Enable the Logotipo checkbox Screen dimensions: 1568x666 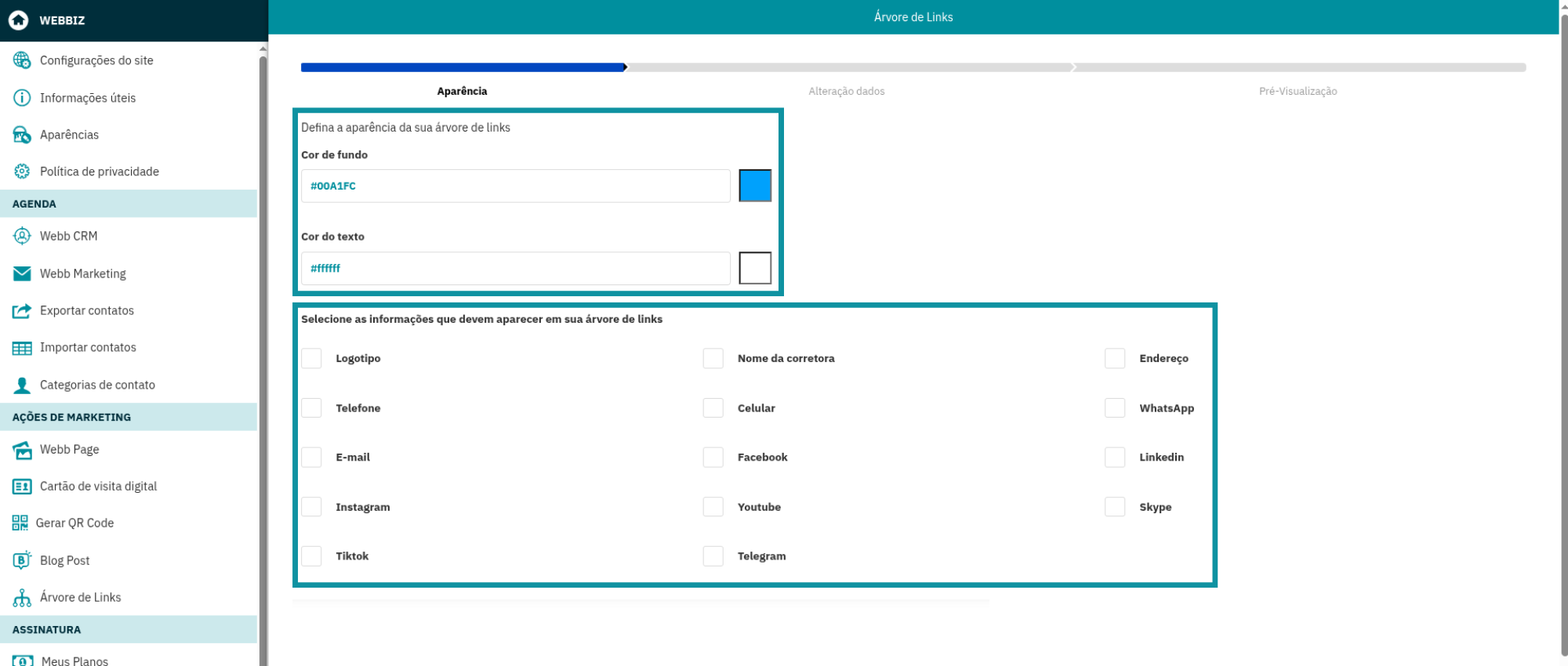click(311, 358)
